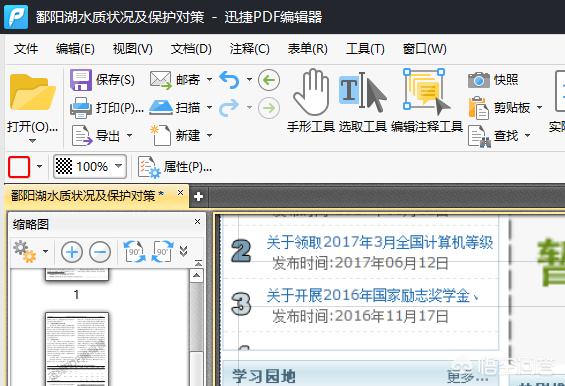Click the 更多 link beside 学习园地
This screenshot has height=386, width=565.
point(467,376)
